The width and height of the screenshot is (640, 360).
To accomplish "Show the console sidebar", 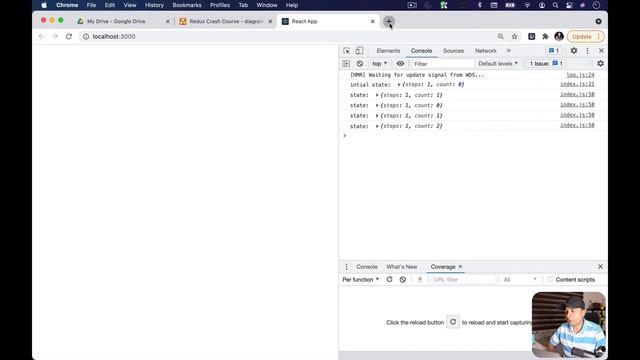I will [347, 64].
